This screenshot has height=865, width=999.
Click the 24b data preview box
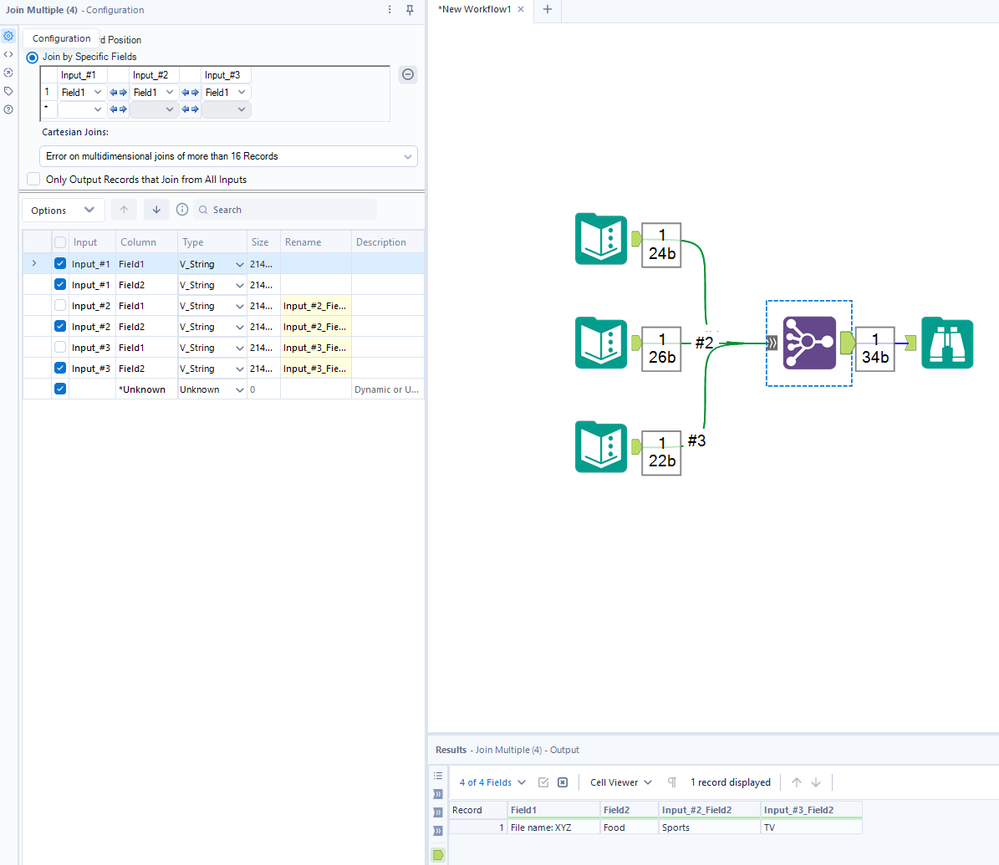point(661,245)
